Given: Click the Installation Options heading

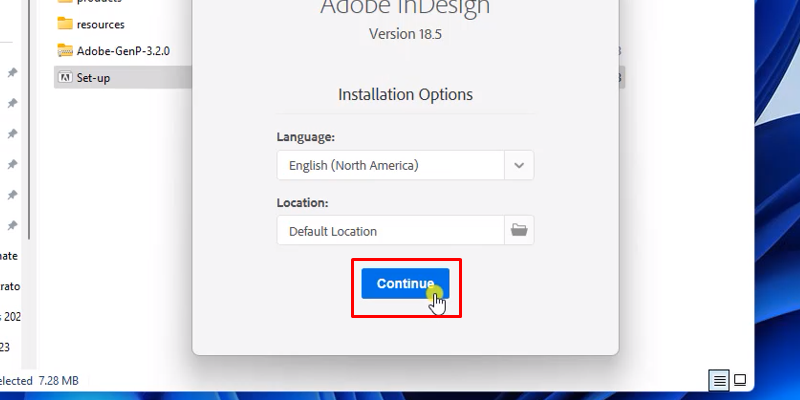Looking at the screenshot, I should coord(405,95).
